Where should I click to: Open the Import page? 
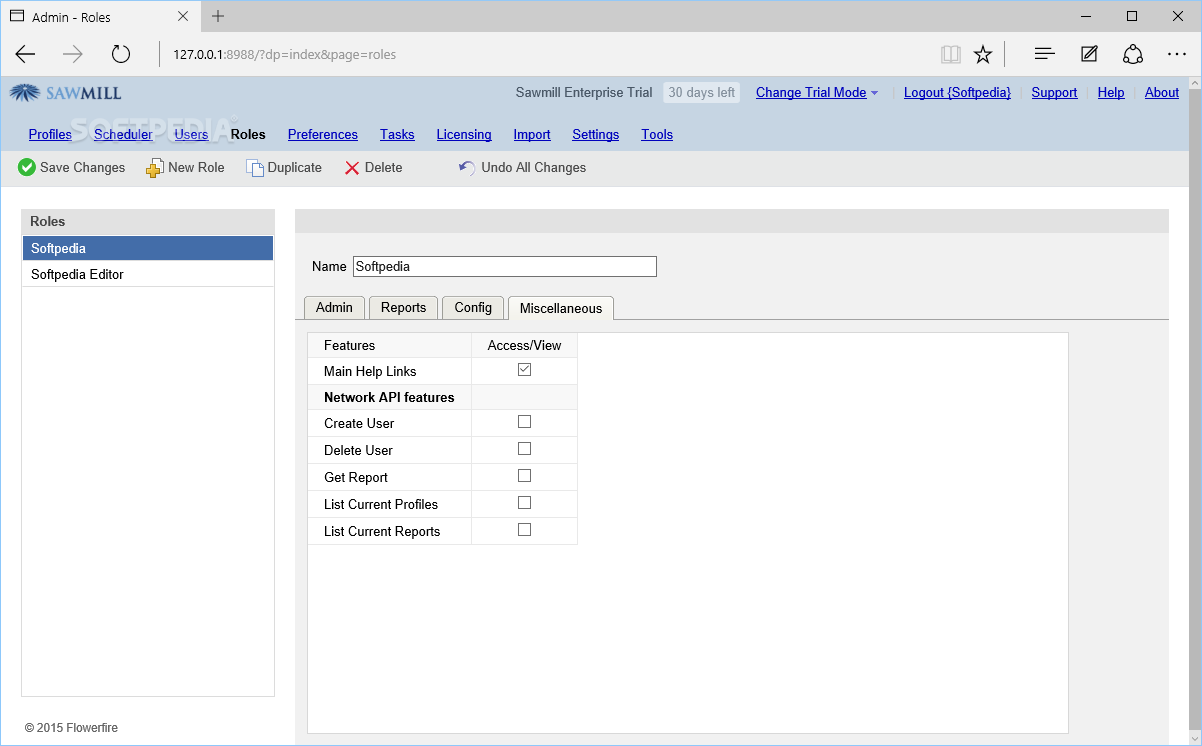(532, 135)
